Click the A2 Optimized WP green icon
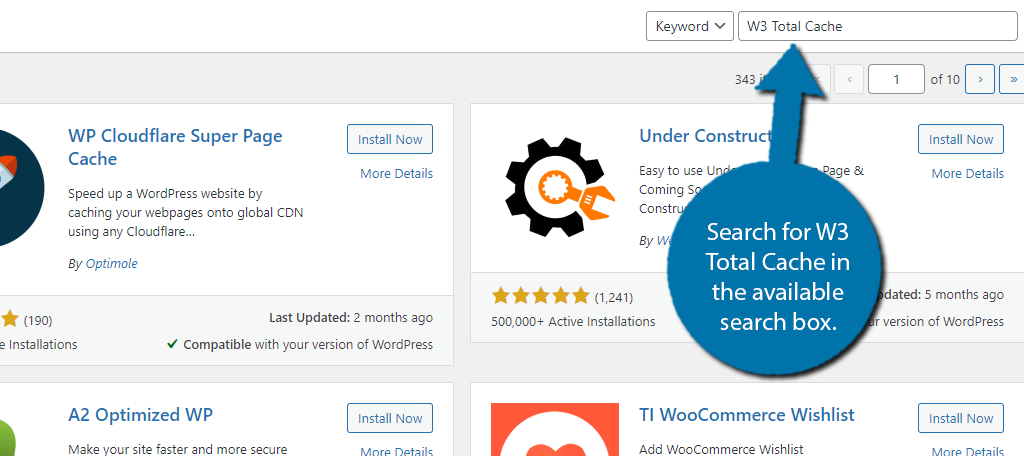This screenshot has width=1024, height=456. [8, 436]
